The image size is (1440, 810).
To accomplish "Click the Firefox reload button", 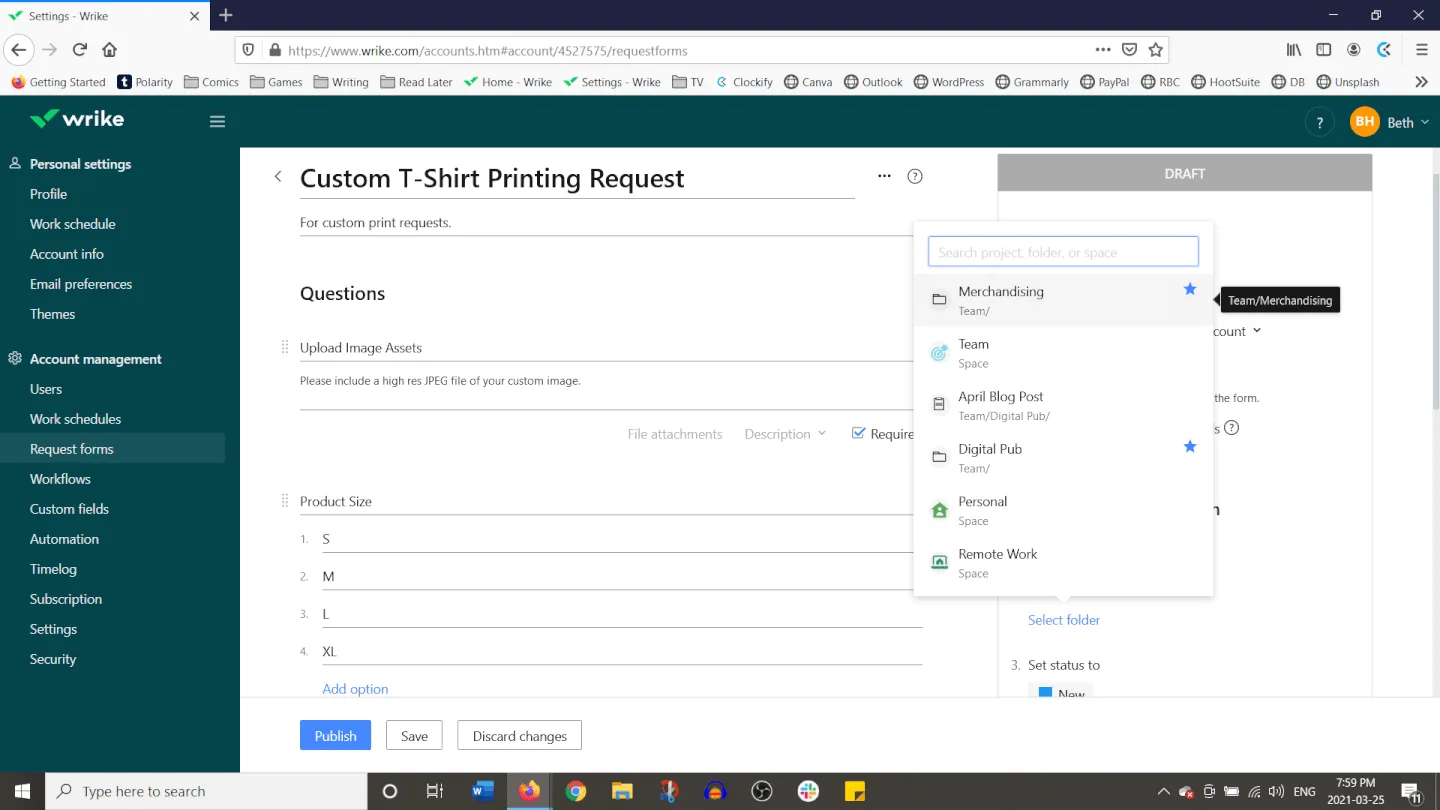I will click(x=80, y=49).
